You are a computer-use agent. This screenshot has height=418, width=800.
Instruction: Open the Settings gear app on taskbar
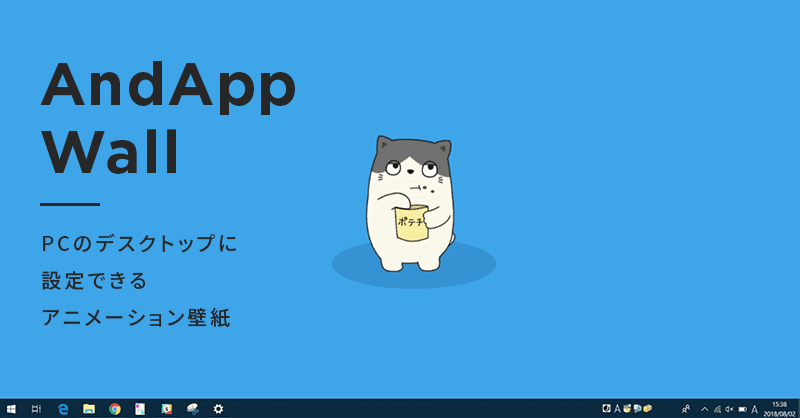tap(218, 409)
